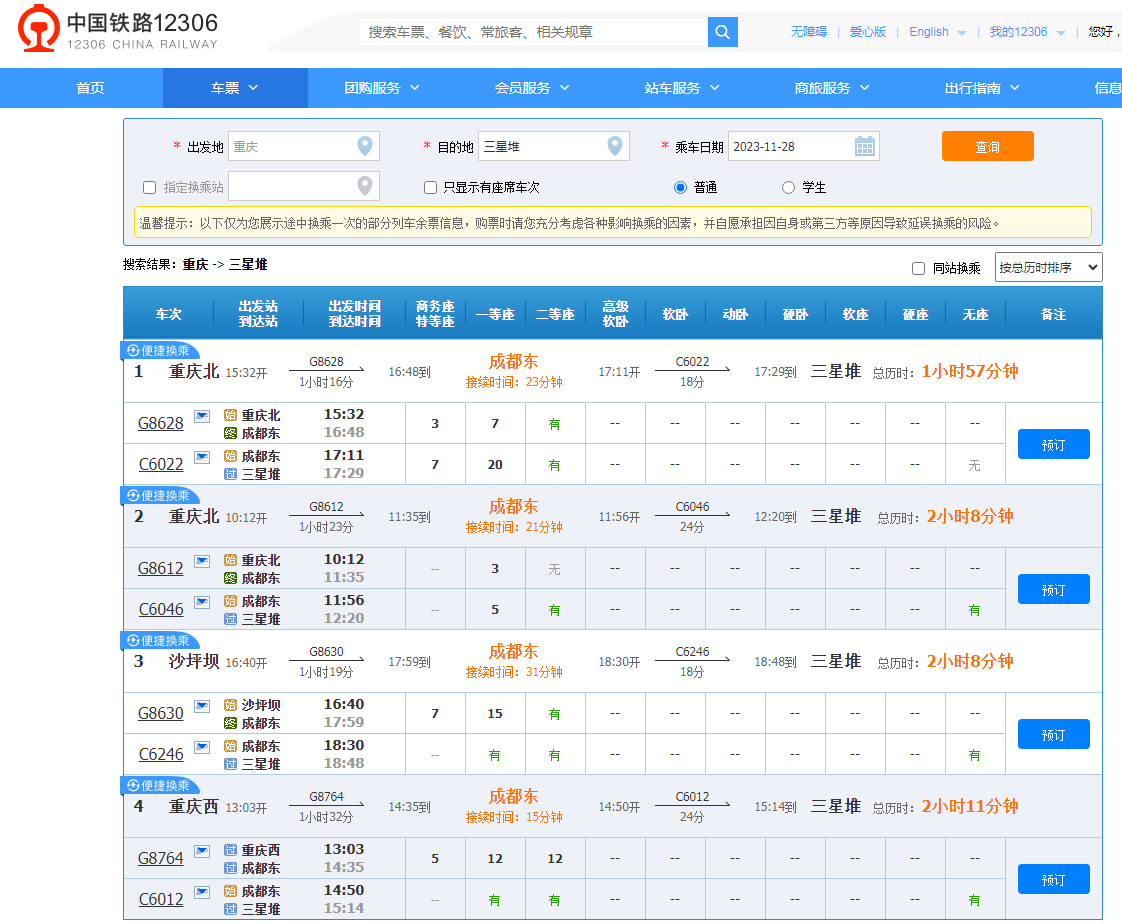1122x924 pixels.
Task: Click the envelope icon next to train G8628
Action: (202, 415)
